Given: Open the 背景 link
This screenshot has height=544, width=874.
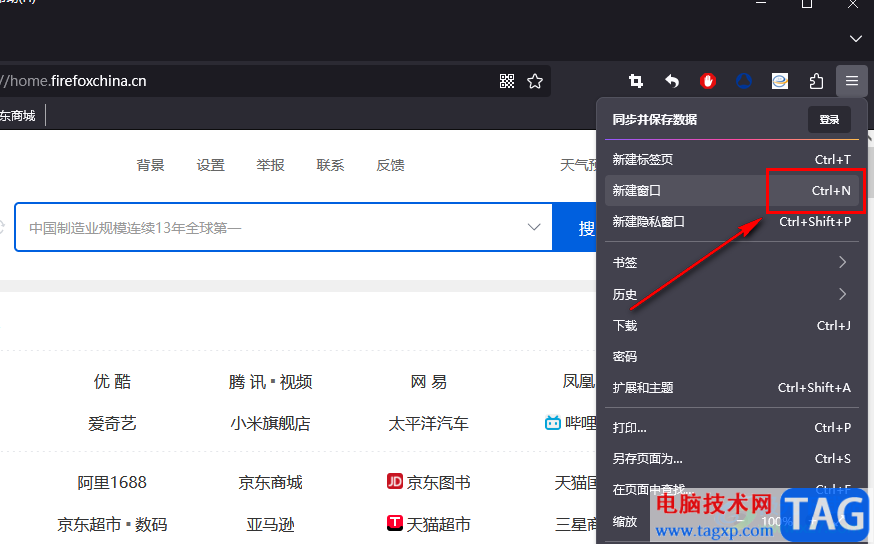Looking at the screenshot, I should (x=150, y=166).
